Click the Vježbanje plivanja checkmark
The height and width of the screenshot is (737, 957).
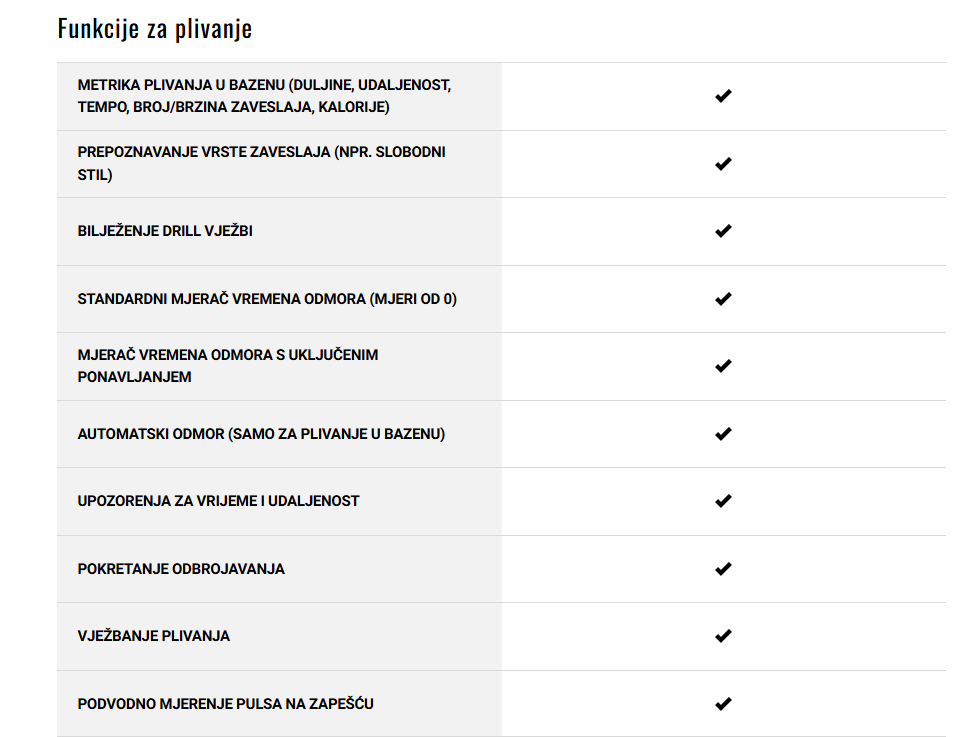tap(723, 636)
